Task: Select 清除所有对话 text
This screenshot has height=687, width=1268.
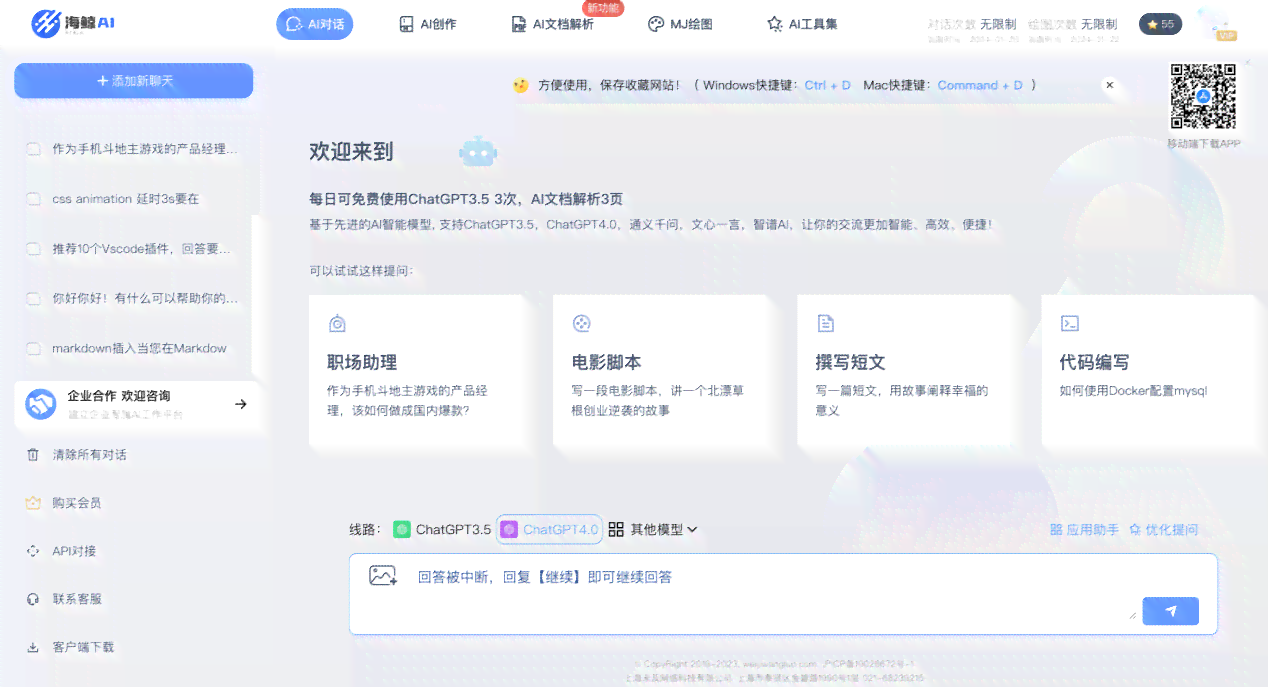Action: (x=89, y=455)
